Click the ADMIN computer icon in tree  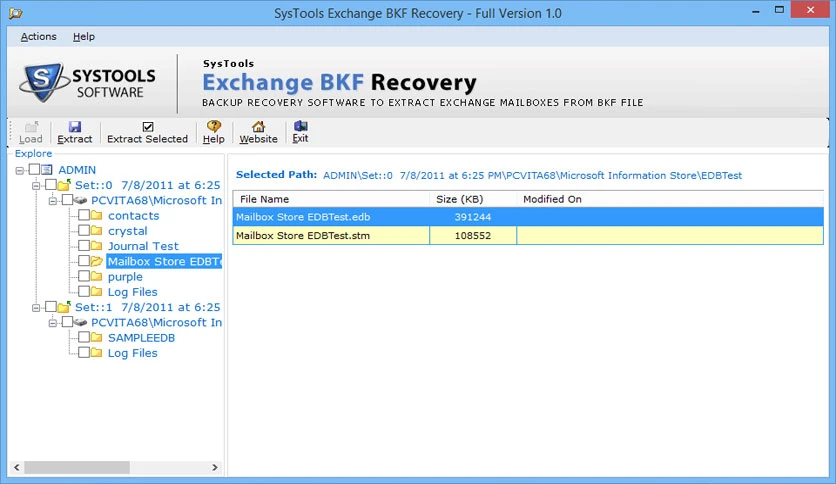[x=47, y=170]
